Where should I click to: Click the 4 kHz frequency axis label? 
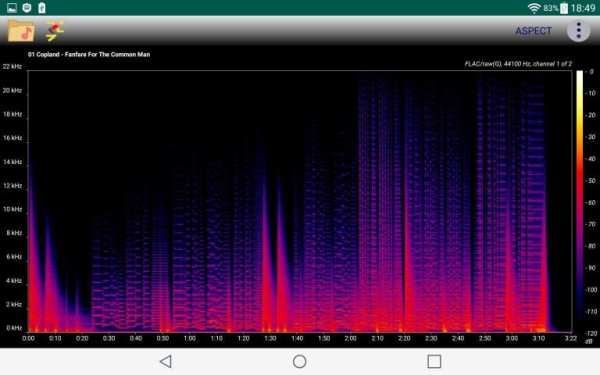[x=14, y=281]
